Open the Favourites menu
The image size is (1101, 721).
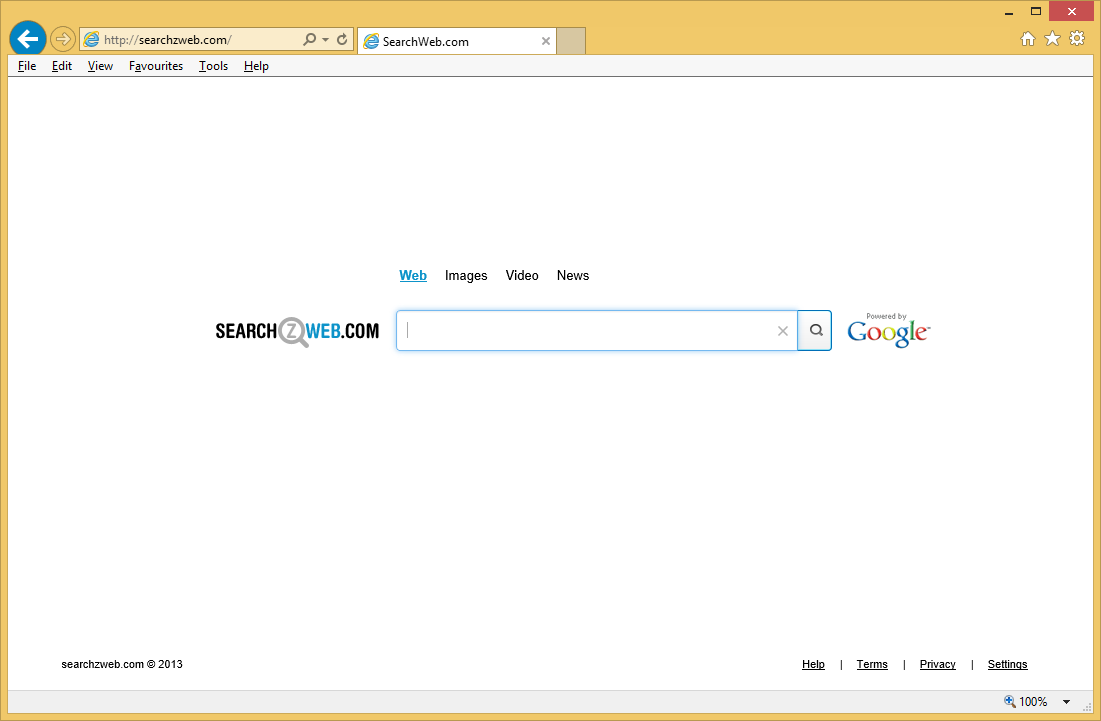(x=156, y=66)
